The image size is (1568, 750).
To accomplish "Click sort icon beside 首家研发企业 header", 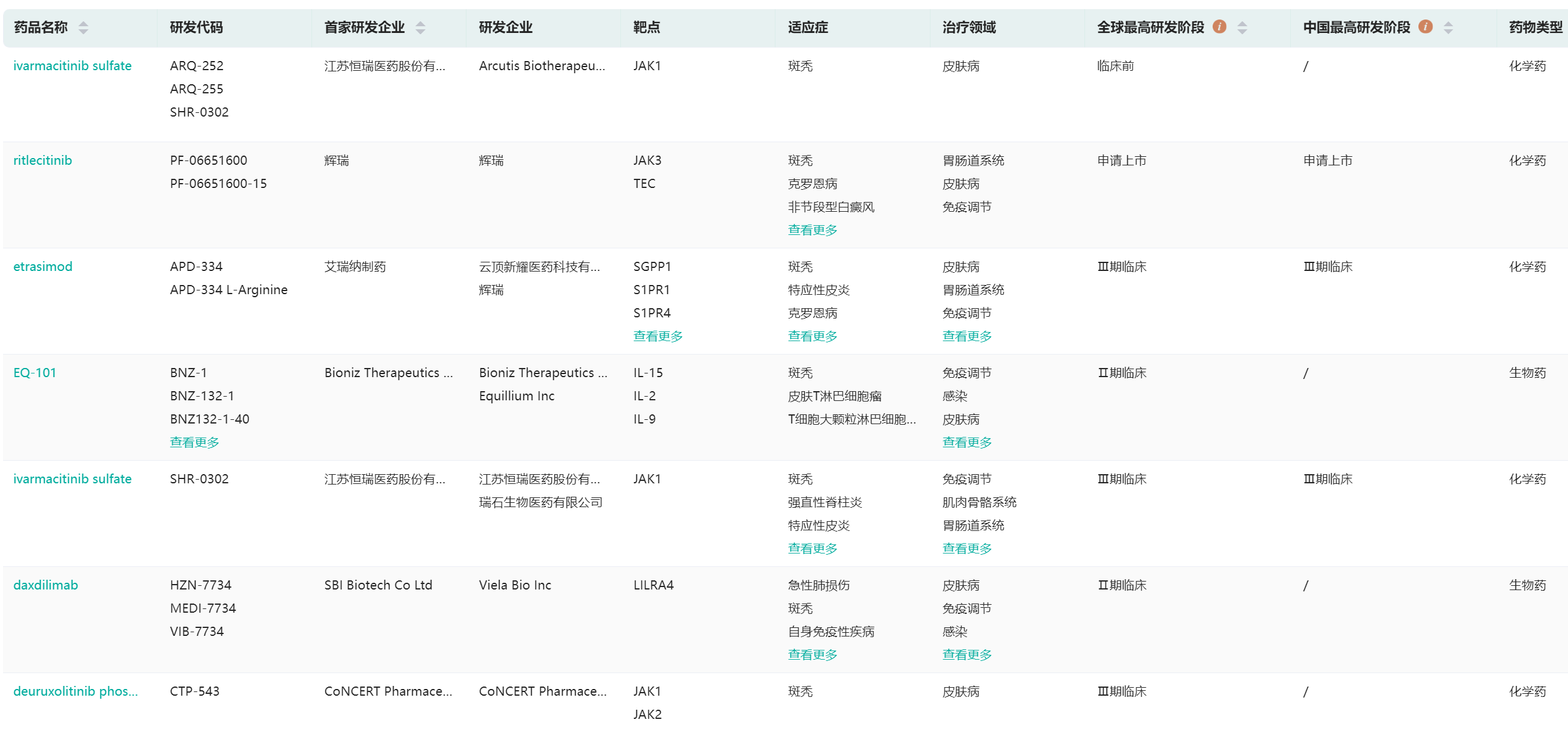I will [420, 27].
